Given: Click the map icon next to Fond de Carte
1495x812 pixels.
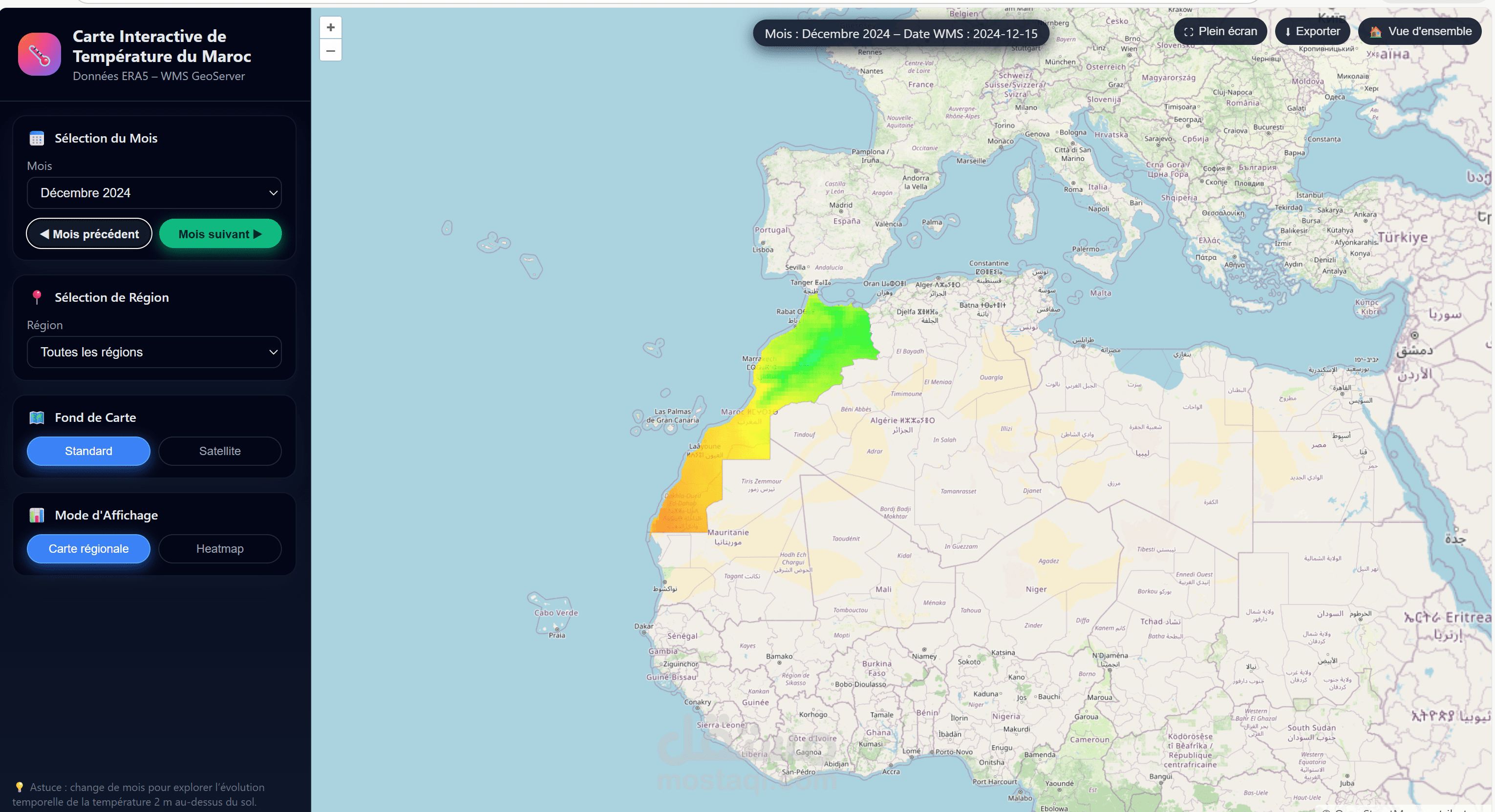Looking at the screenshot, I should coord(37,417).
